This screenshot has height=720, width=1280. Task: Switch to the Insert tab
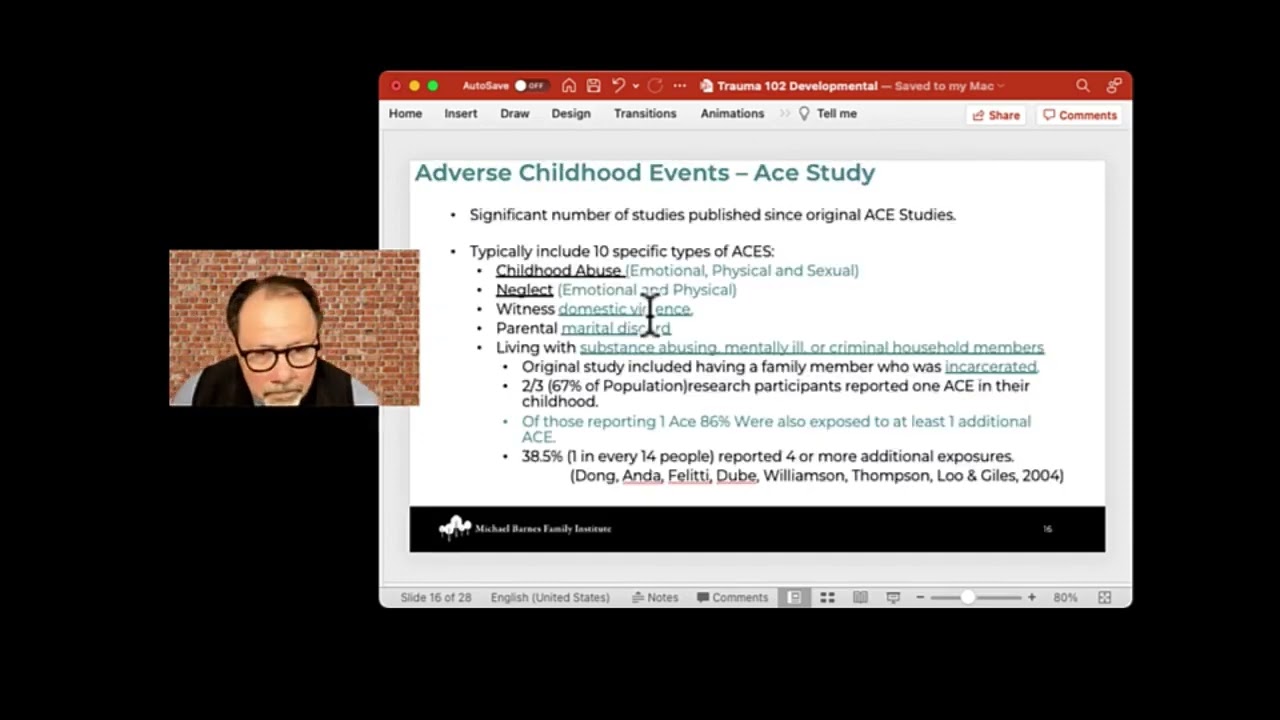[461, 114]
